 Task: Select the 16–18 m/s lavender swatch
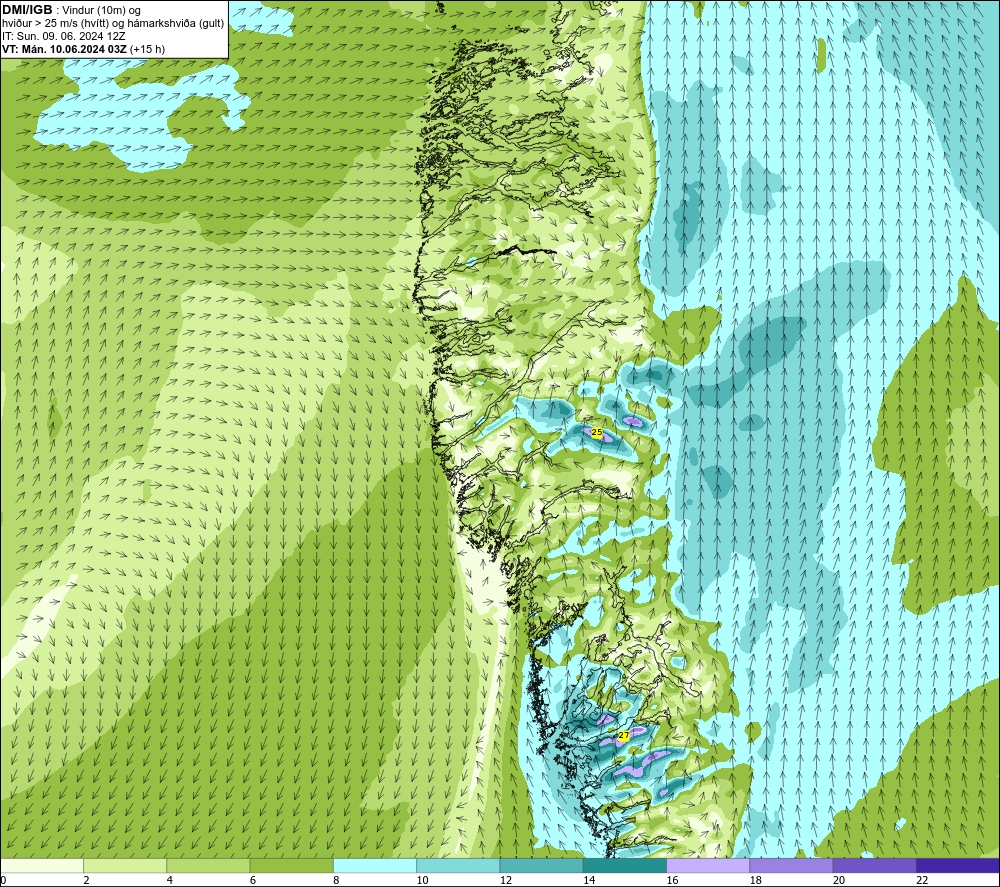(x=708, y=865)
